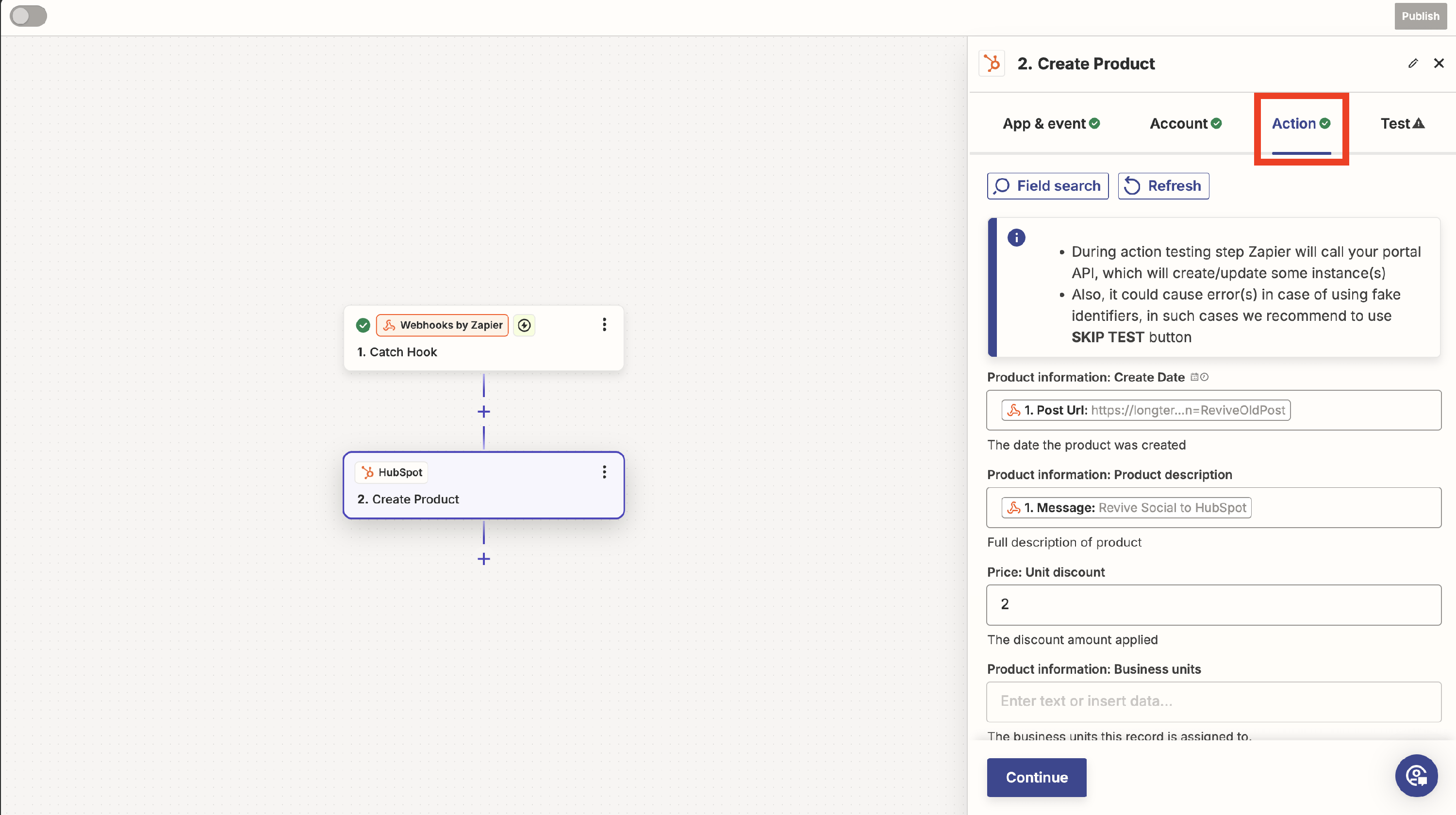The image size is (1456, 815).
Task: Click the HubSpot logo in panel header
Action: 992,63
